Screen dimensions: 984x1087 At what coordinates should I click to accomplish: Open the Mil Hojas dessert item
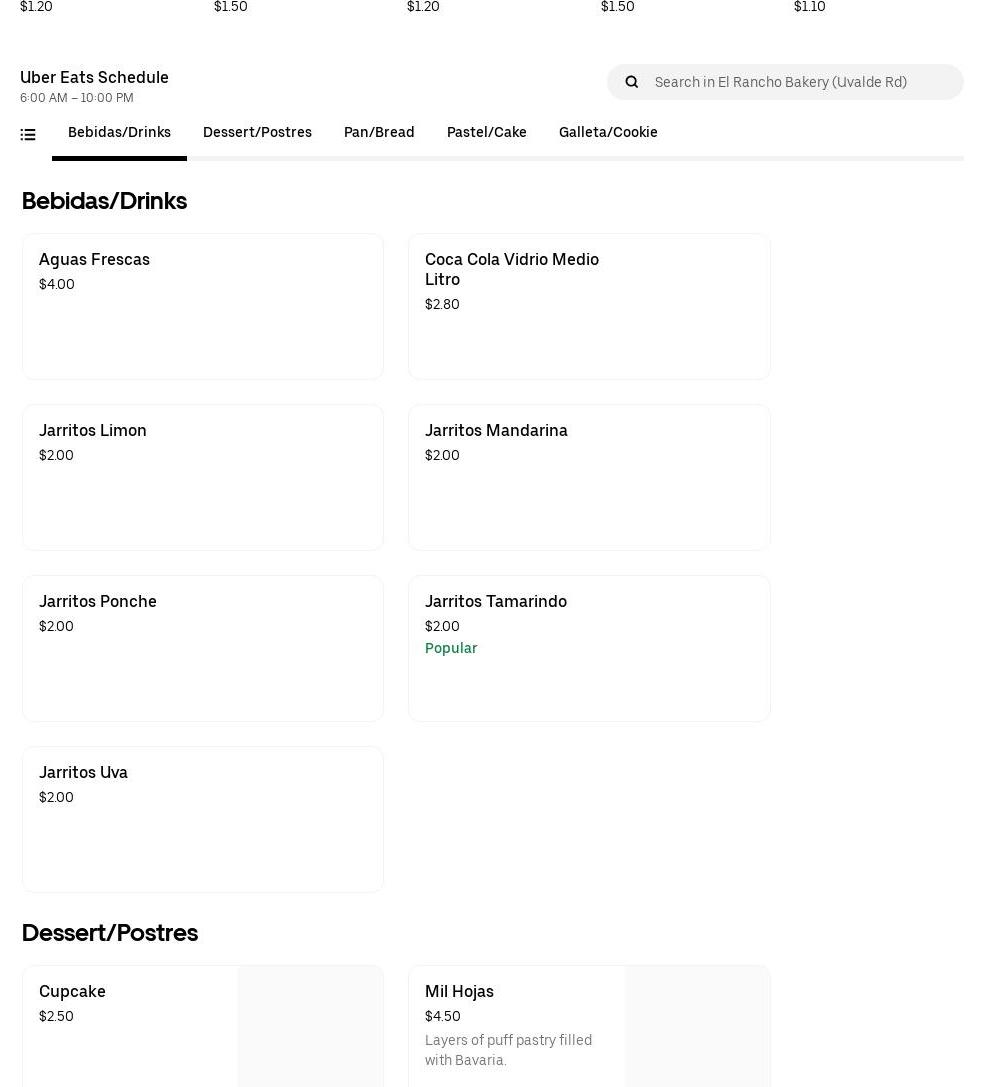(589, 1026)
